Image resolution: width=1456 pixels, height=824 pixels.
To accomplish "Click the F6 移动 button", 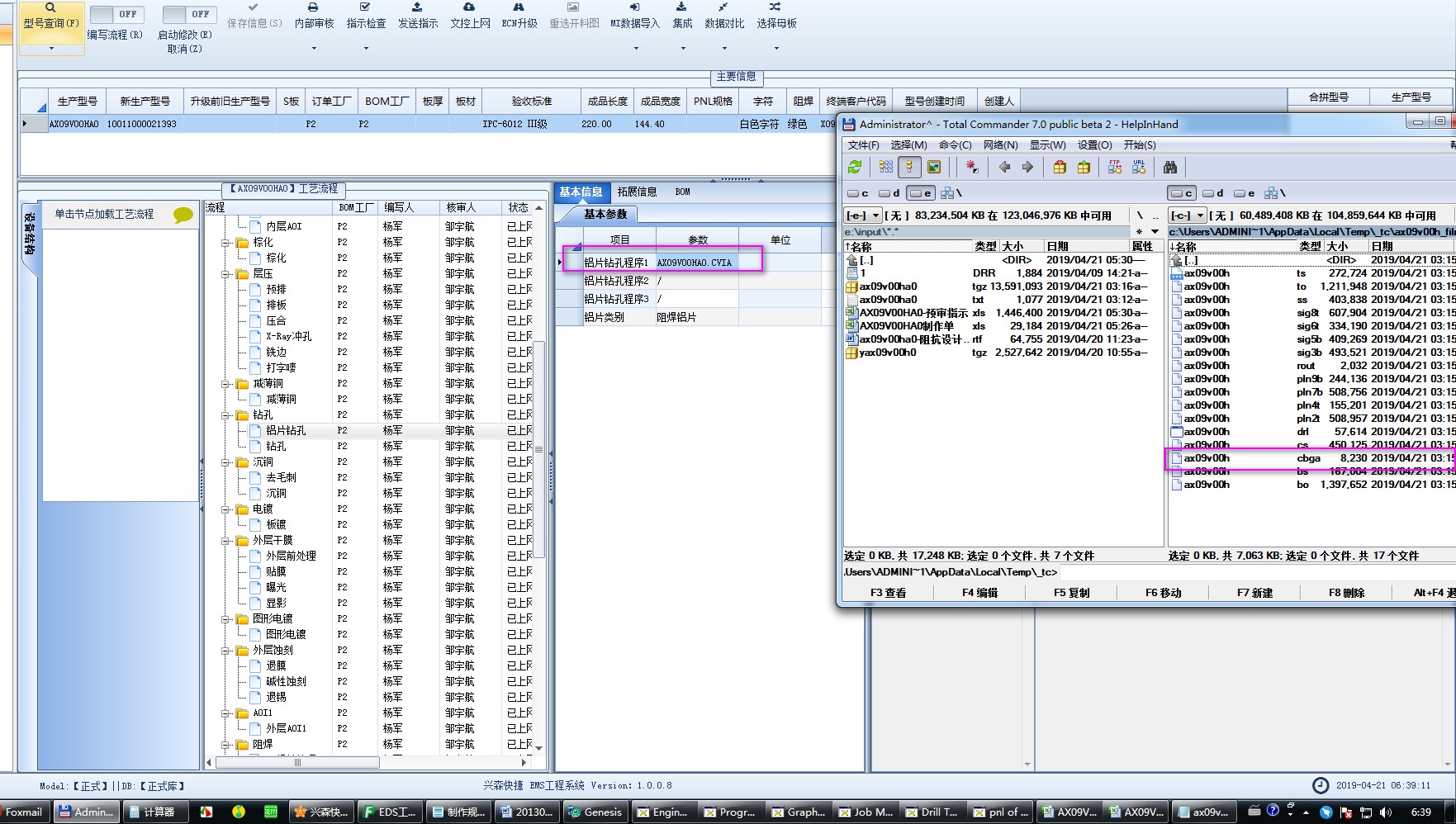I will tap(1163, 593).
